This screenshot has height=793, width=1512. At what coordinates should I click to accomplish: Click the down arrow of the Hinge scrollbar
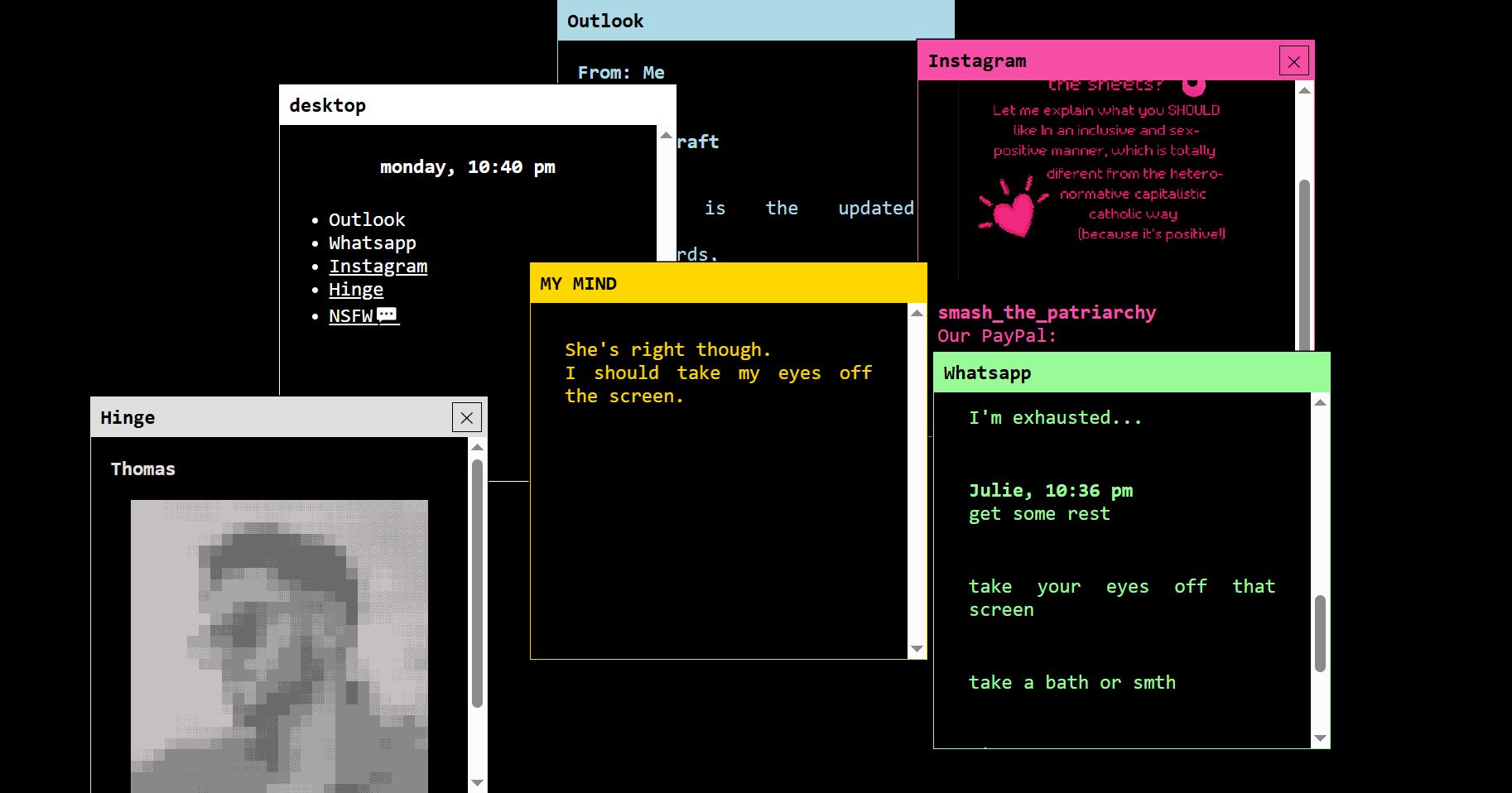click(x=477, y=782)
